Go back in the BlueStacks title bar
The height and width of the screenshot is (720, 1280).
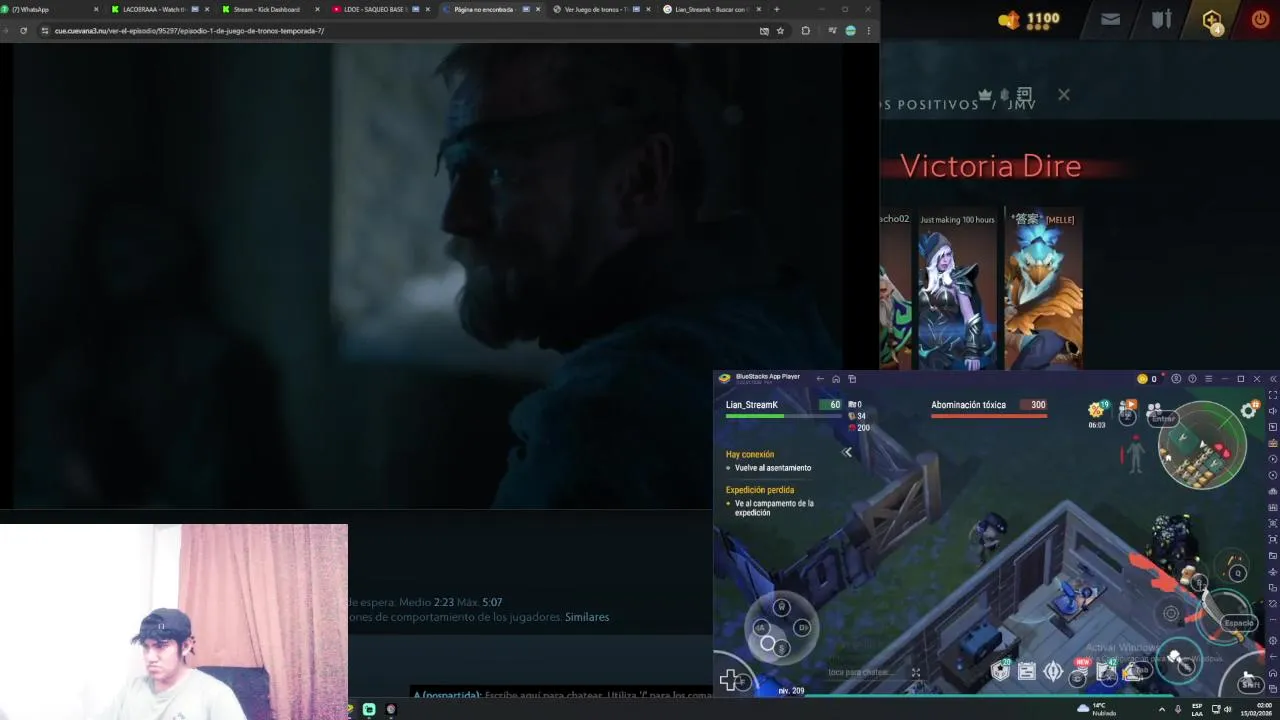819,379
